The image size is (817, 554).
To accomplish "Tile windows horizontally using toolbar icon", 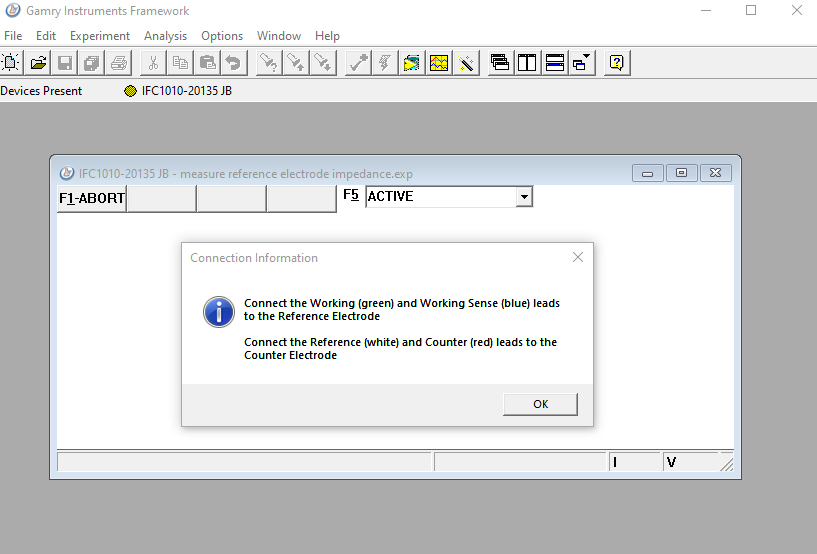I will pyautogui.click(x=554, y=63).
